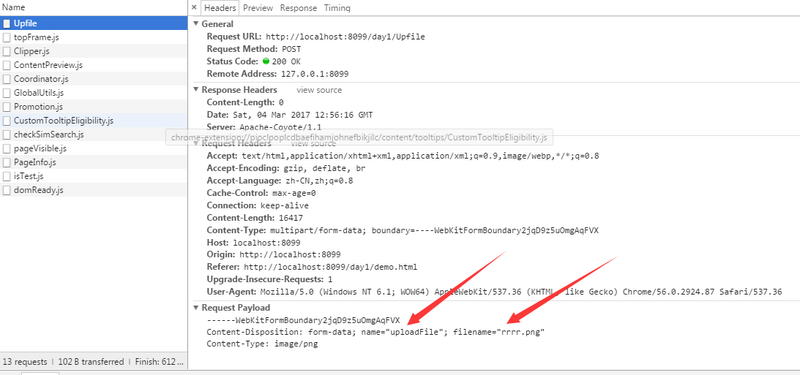Click green status dot next to 200 OK
Image resolution: width=800 pixels, height=375 pixels.
(x=266, y=61)
